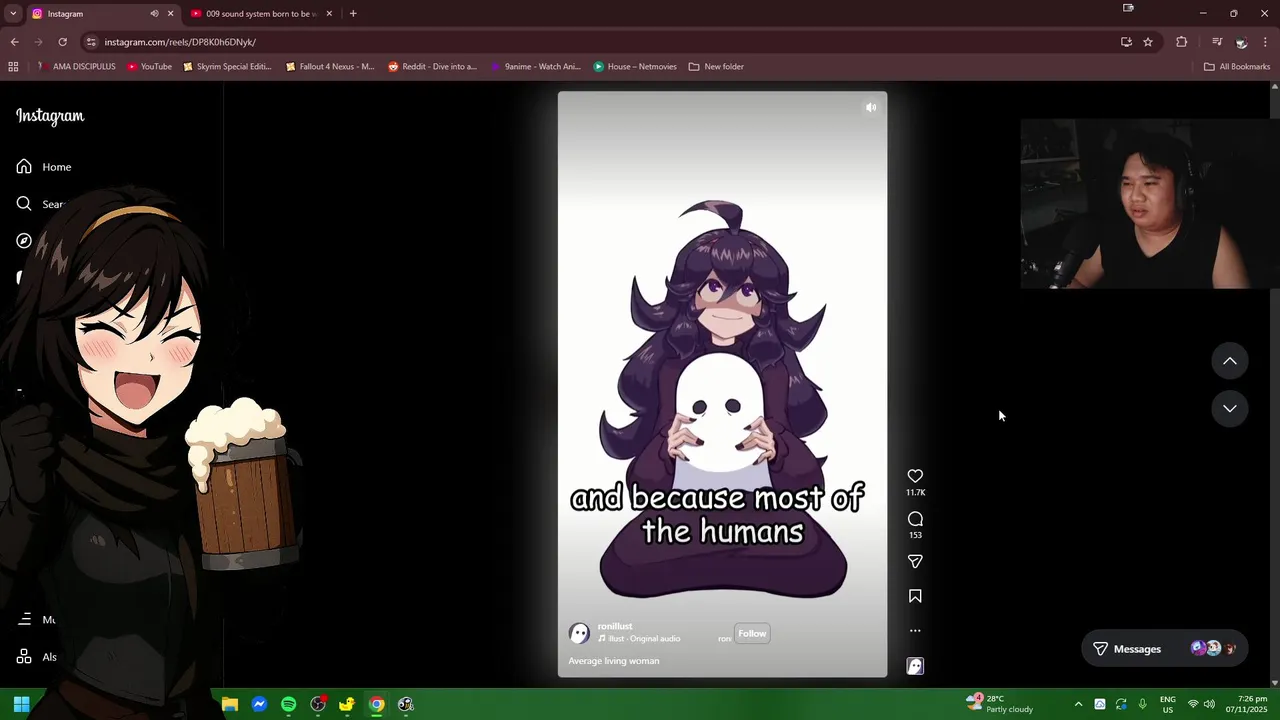The width and height of the screenshot is (1280, 720).
Task: Open Explore compass icon in the sidebar
Action: tap(24, 241)
